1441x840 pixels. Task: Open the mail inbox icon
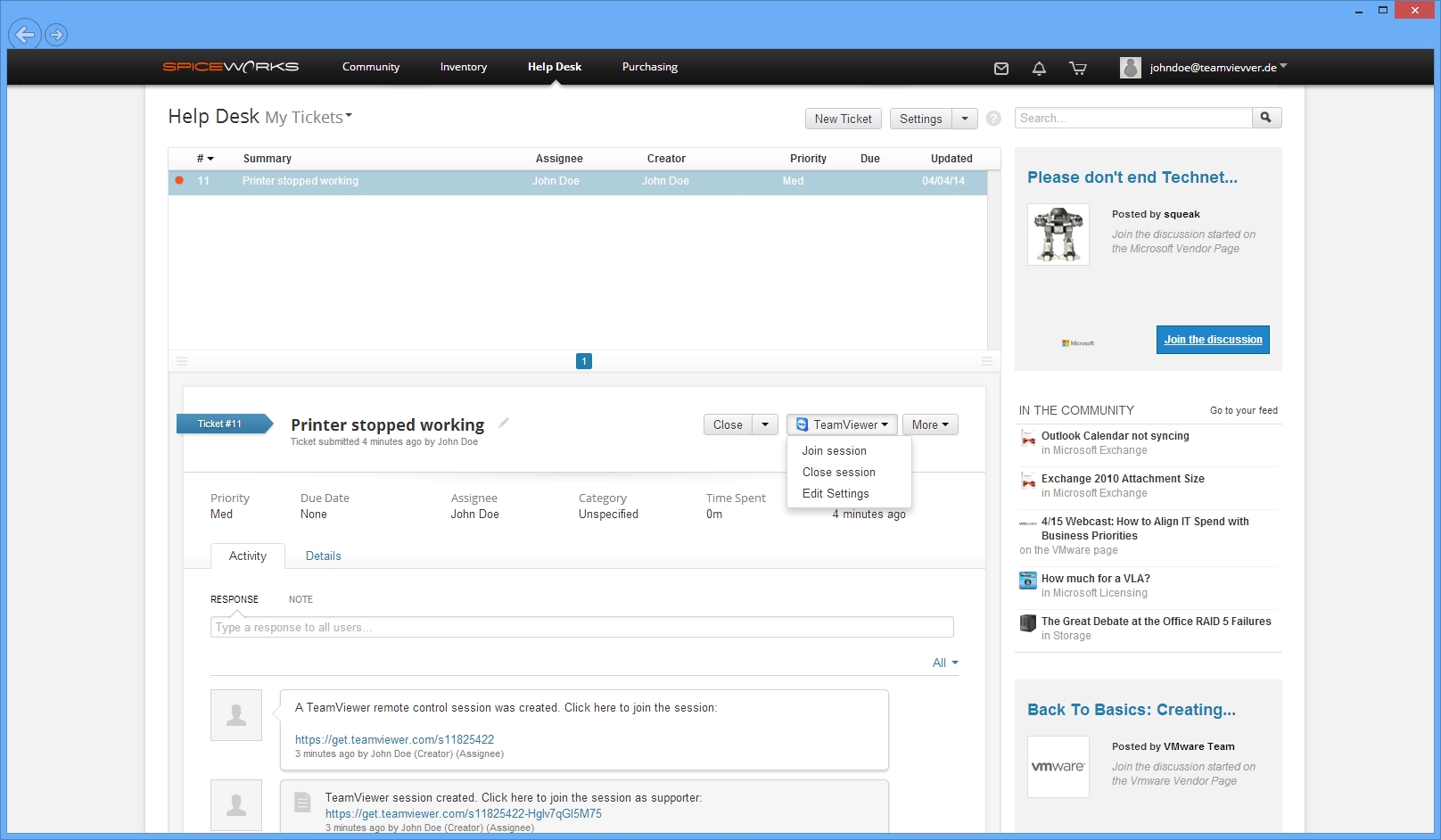point(1001,69)
